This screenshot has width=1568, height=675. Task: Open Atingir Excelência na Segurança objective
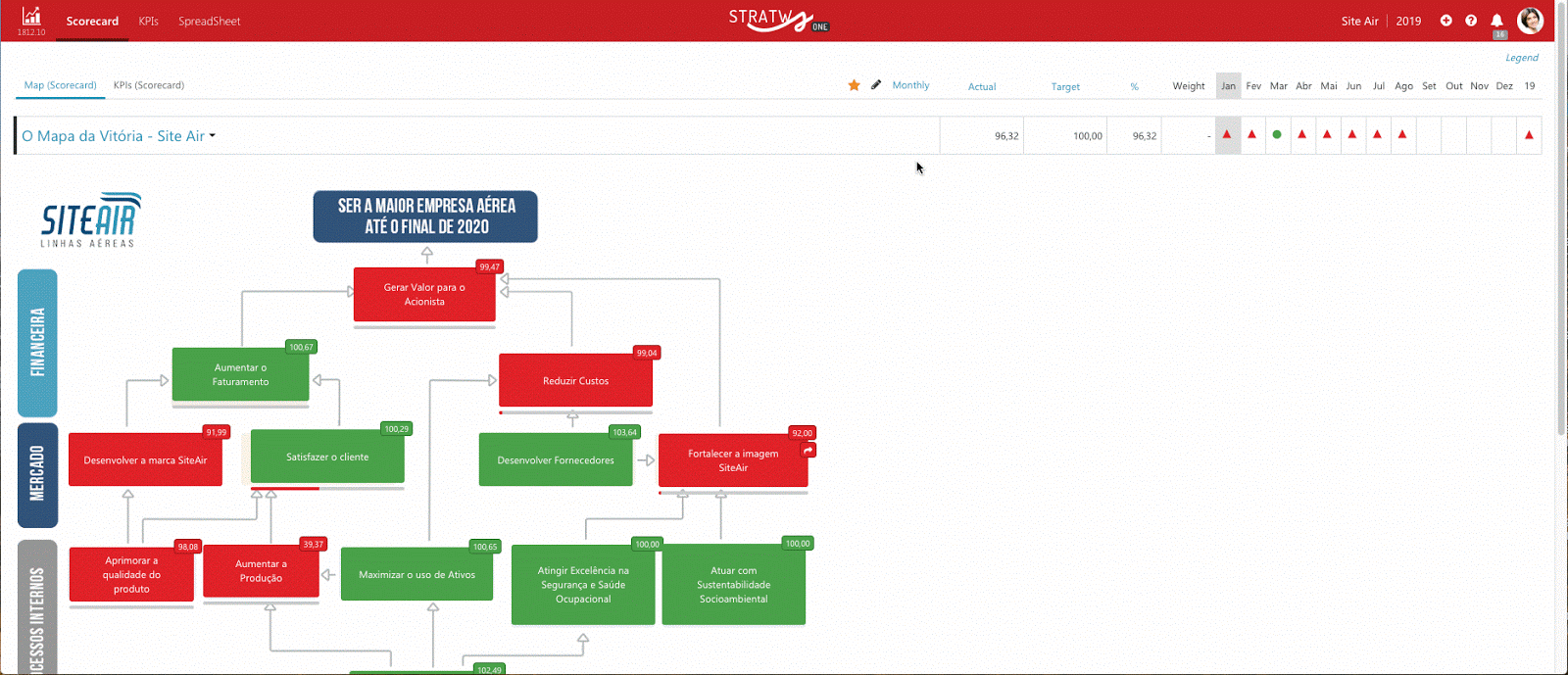click(583, 585)
